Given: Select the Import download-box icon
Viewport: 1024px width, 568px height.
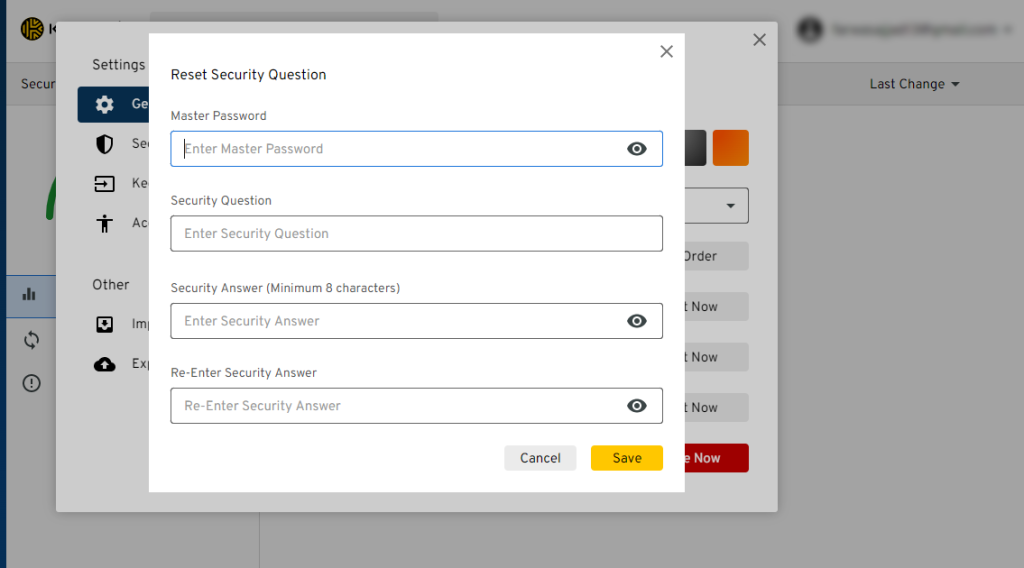Looking at the screenshot, I should pyautogui.click(x=104, y=324).
